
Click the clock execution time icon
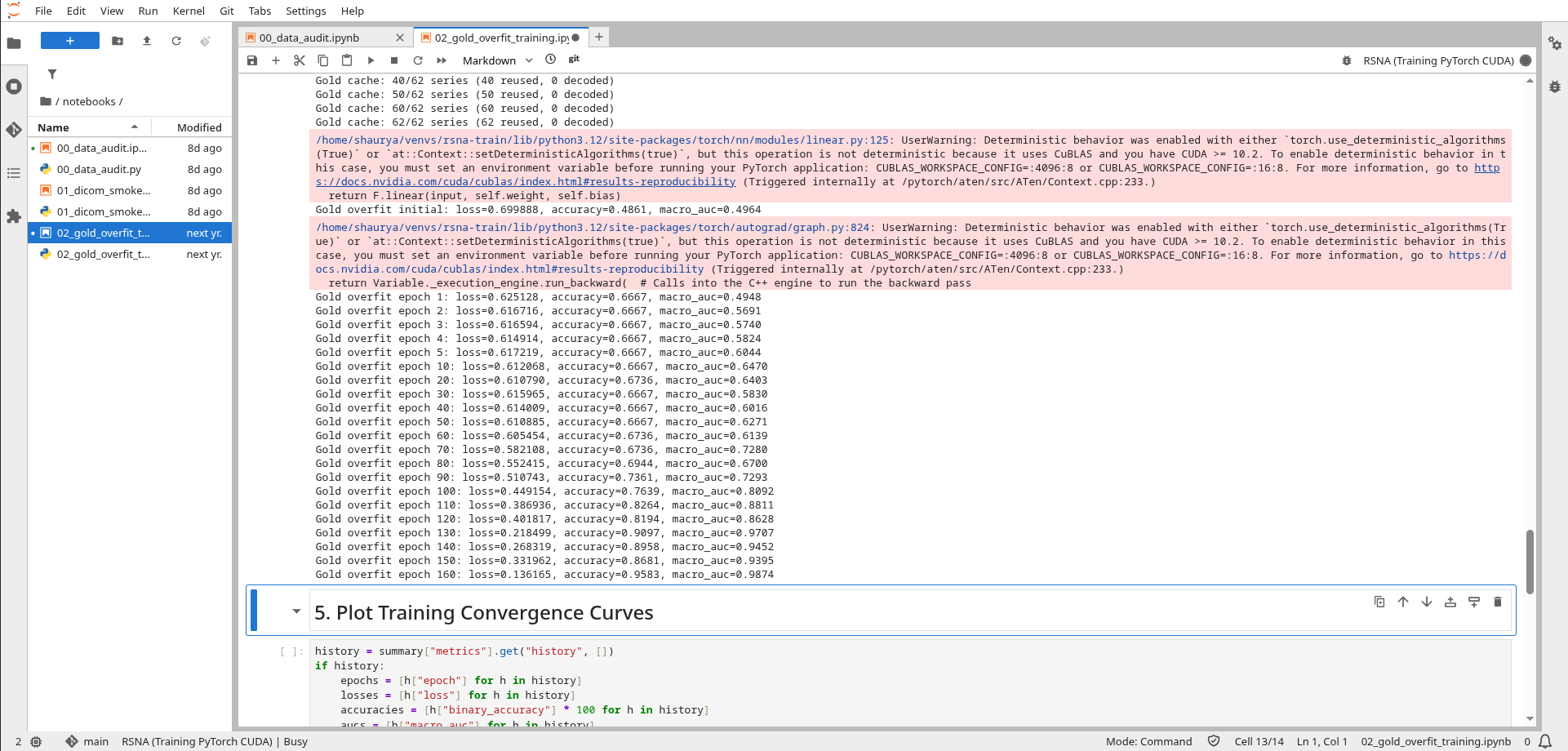(x=550, y=60)
